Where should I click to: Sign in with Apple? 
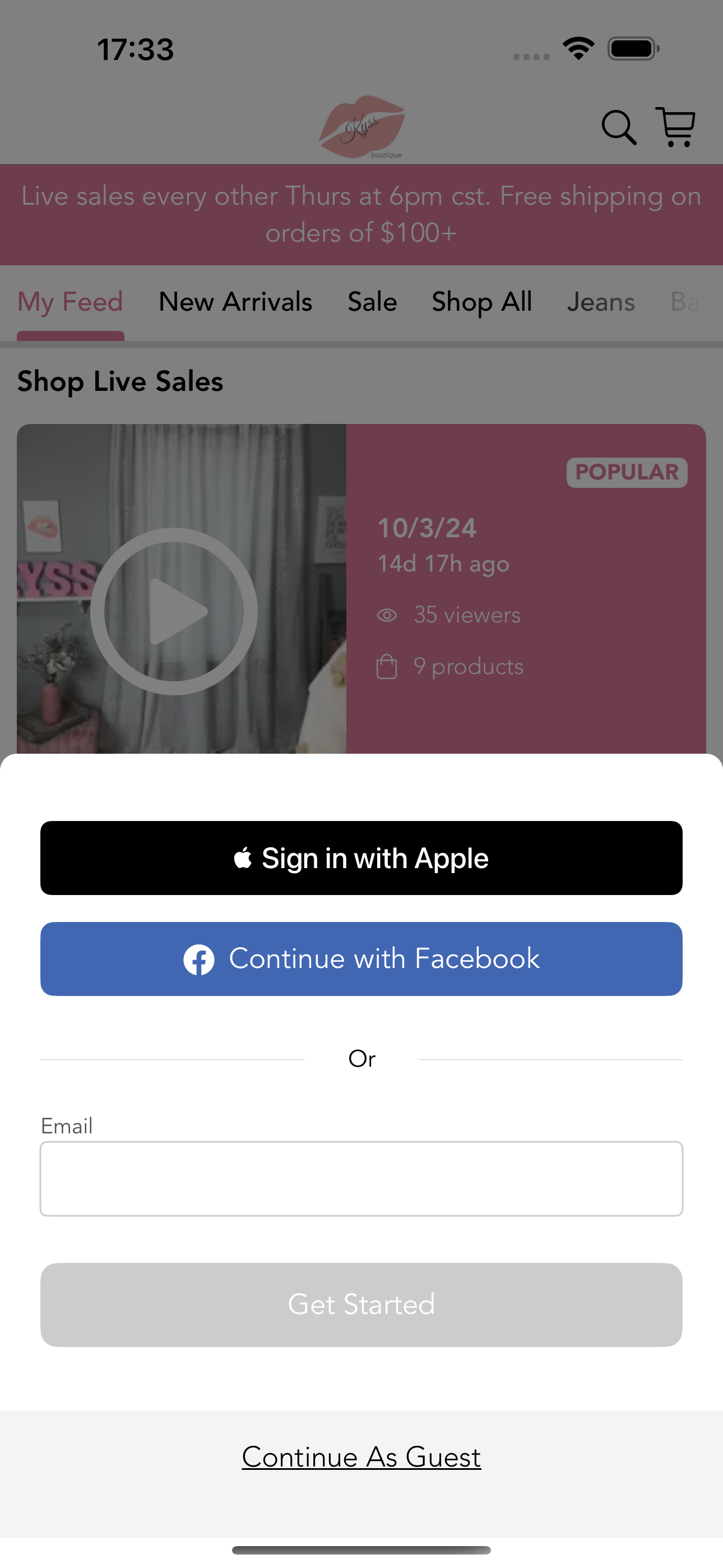pyautogui.click(x=361, y=858)
